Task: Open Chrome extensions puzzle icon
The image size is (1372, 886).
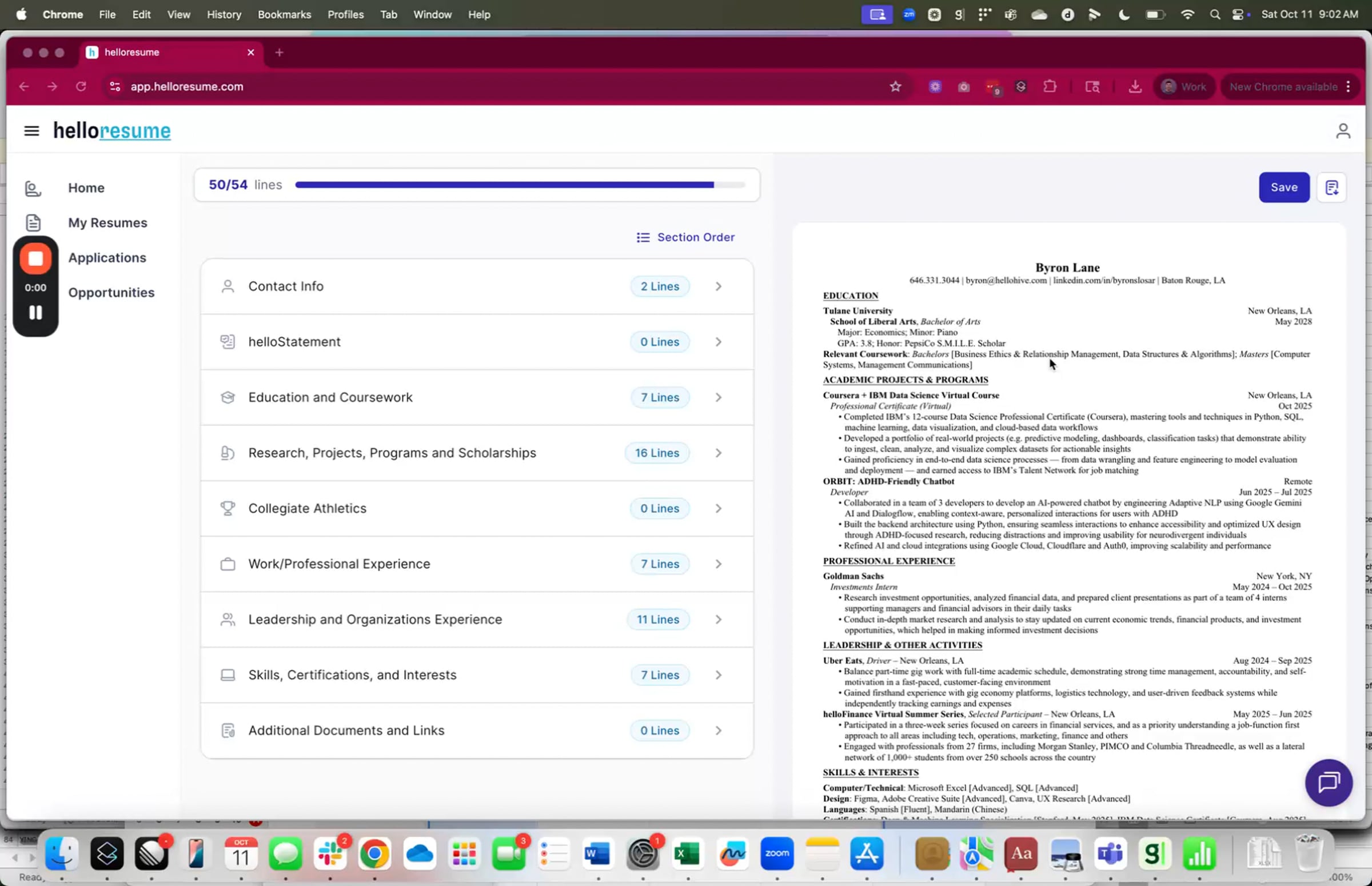Action: pos(1050,87)
